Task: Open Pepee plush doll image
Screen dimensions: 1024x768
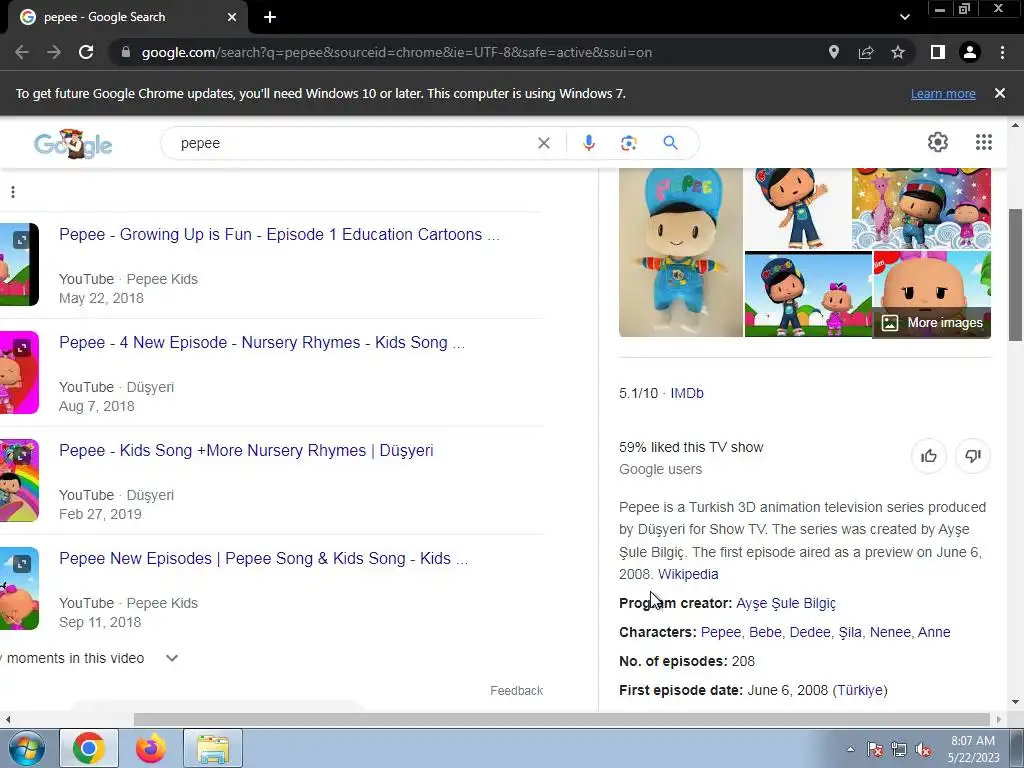Action: (680, 252)
